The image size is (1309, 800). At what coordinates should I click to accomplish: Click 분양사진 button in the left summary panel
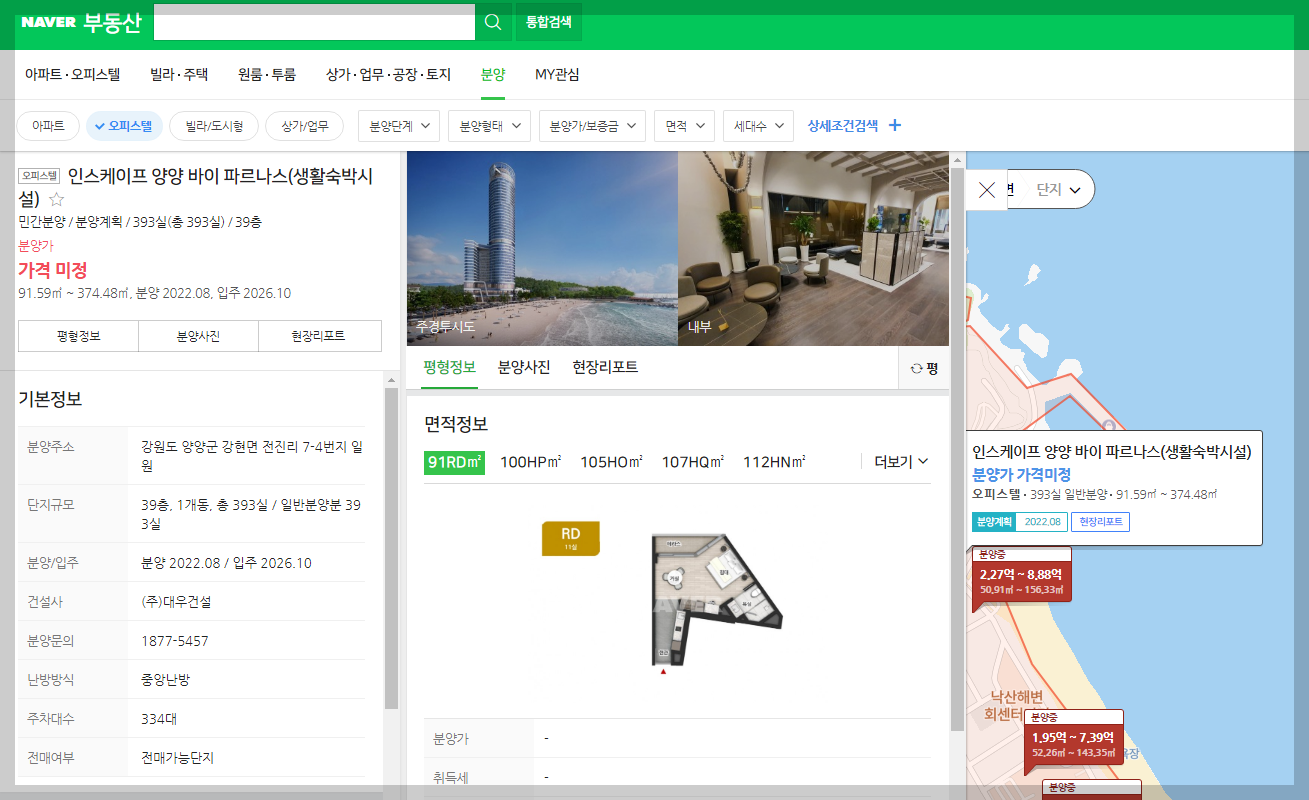click(x=198, y=336)
